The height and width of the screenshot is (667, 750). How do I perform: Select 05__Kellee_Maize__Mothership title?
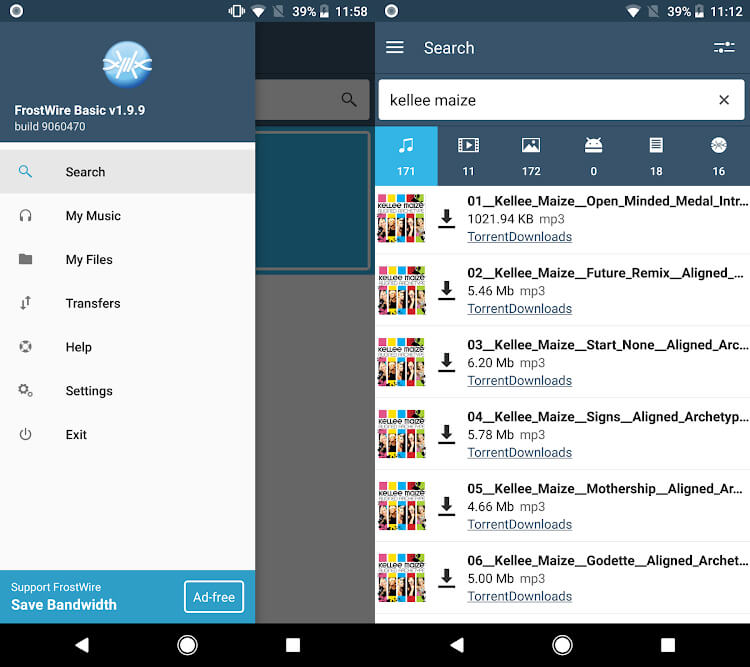coord(605,489)
